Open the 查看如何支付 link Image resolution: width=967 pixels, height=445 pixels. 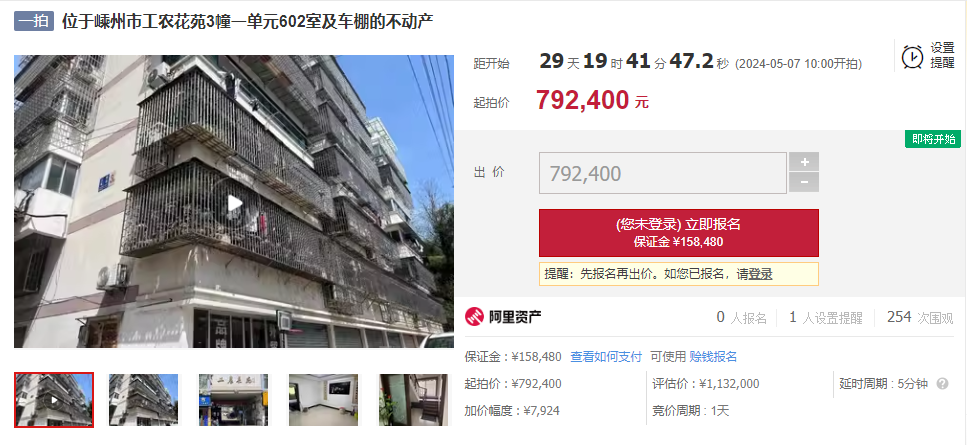pos(606,357)
